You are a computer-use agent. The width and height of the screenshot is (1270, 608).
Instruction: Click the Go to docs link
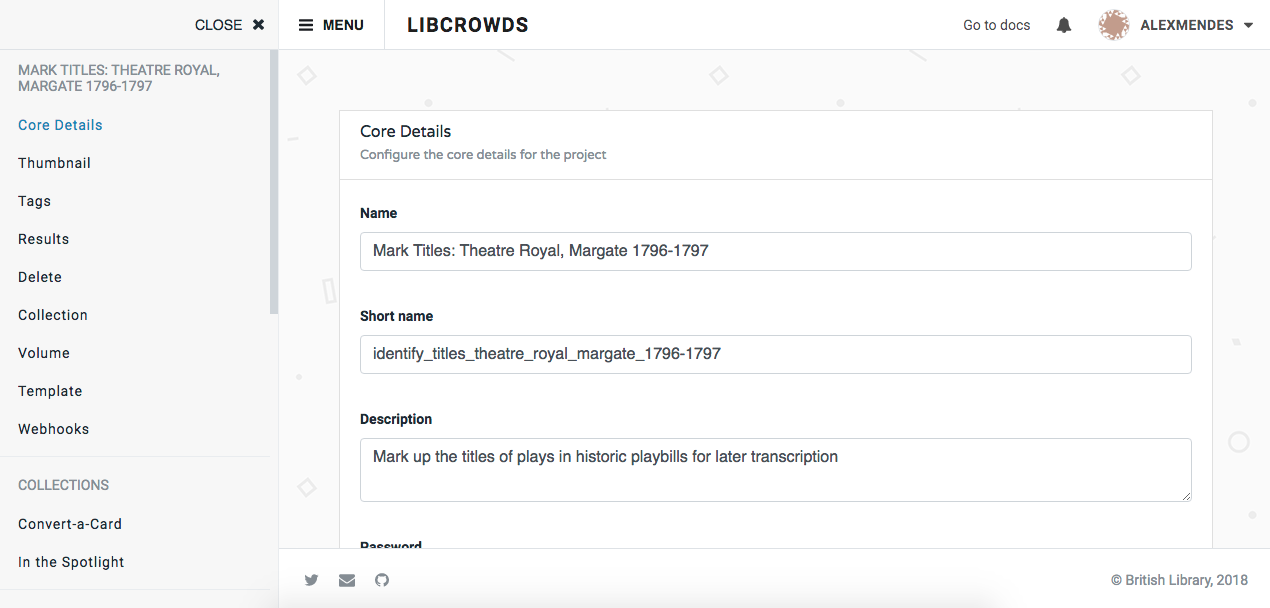pos(996,24)
